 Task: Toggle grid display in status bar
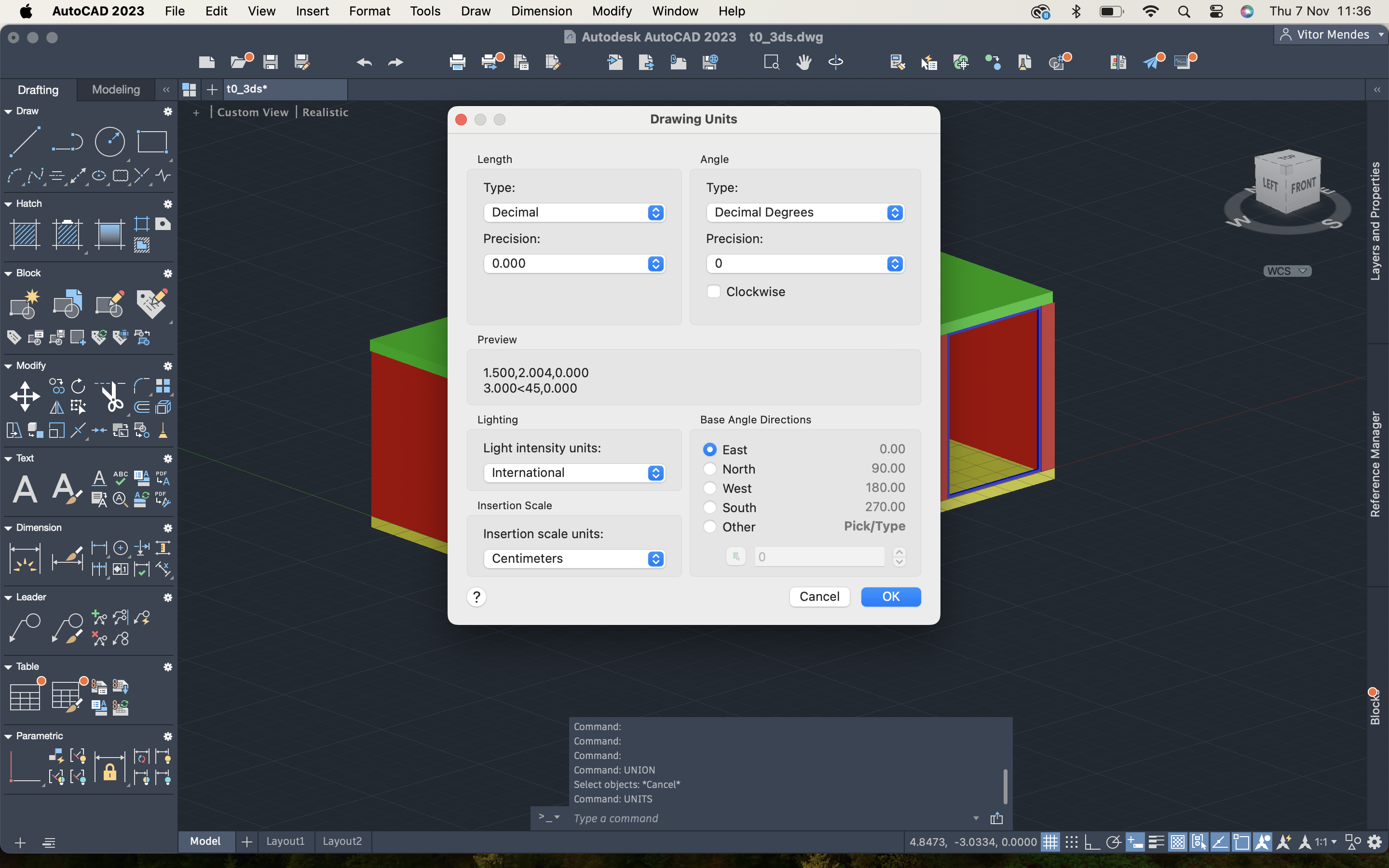[x=1050, y=842]
